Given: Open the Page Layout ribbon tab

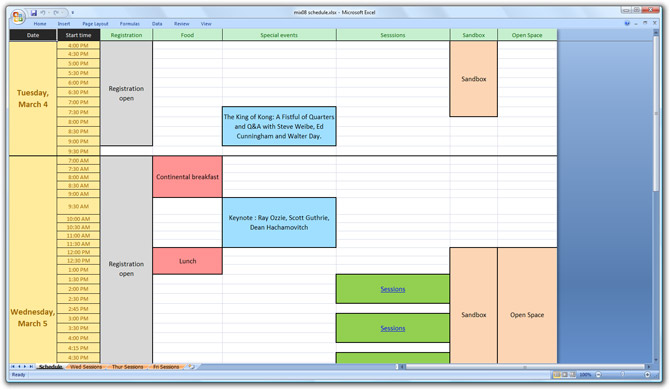Looking at the screenshot, I should click(95, 24).
